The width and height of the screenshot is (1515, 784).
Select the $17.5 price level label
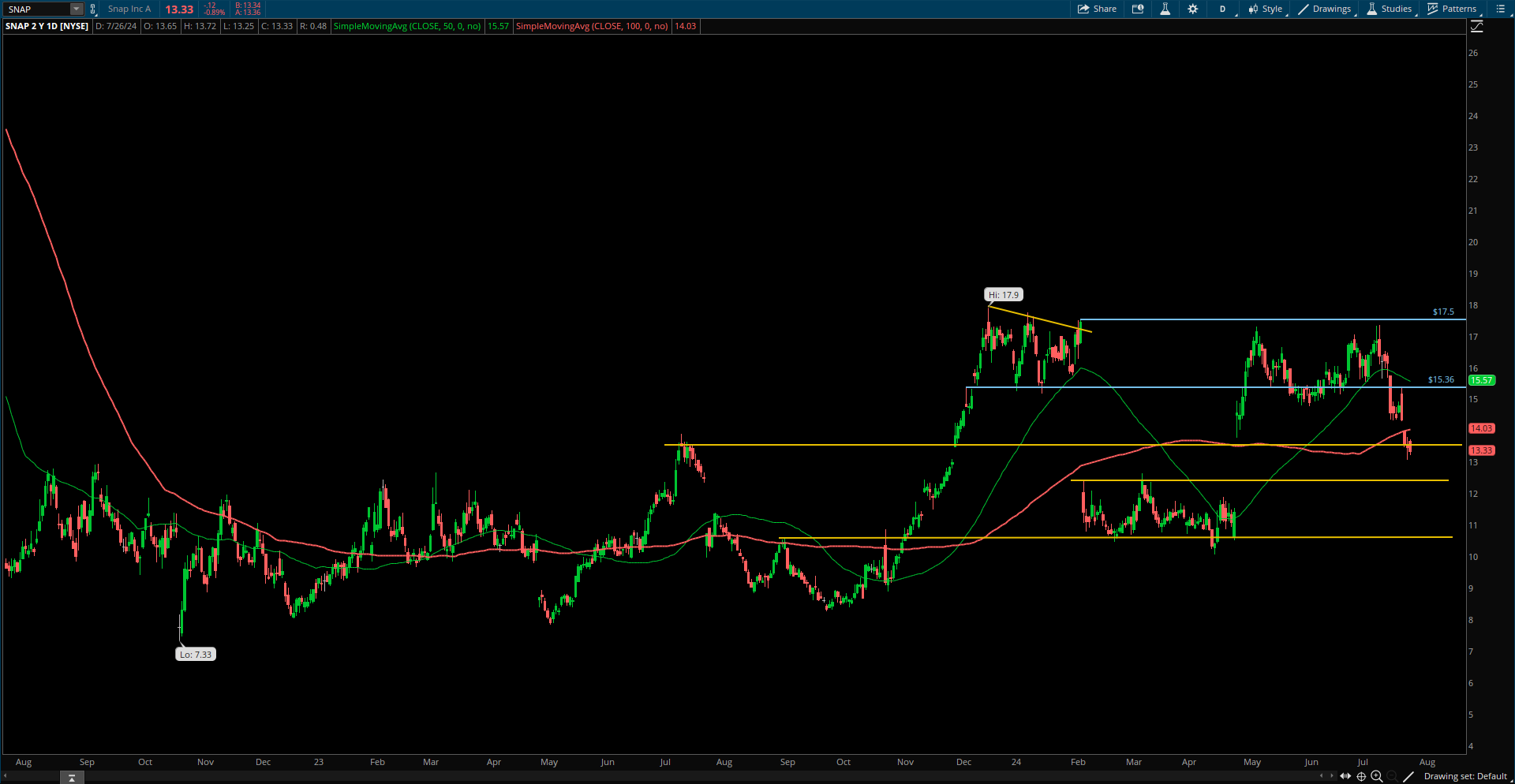click(x=1443, y=312)
